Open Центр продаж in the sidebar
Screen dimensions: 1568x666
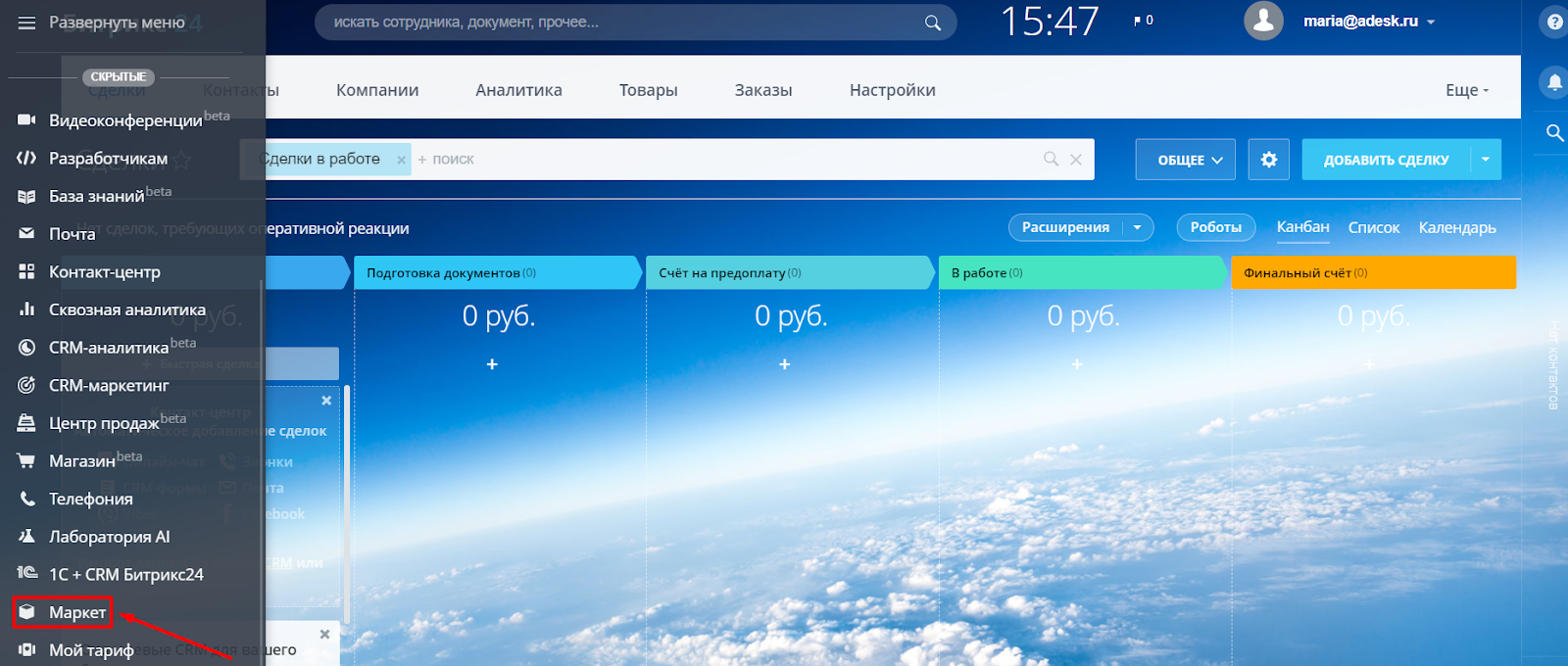tap(102, 422)
